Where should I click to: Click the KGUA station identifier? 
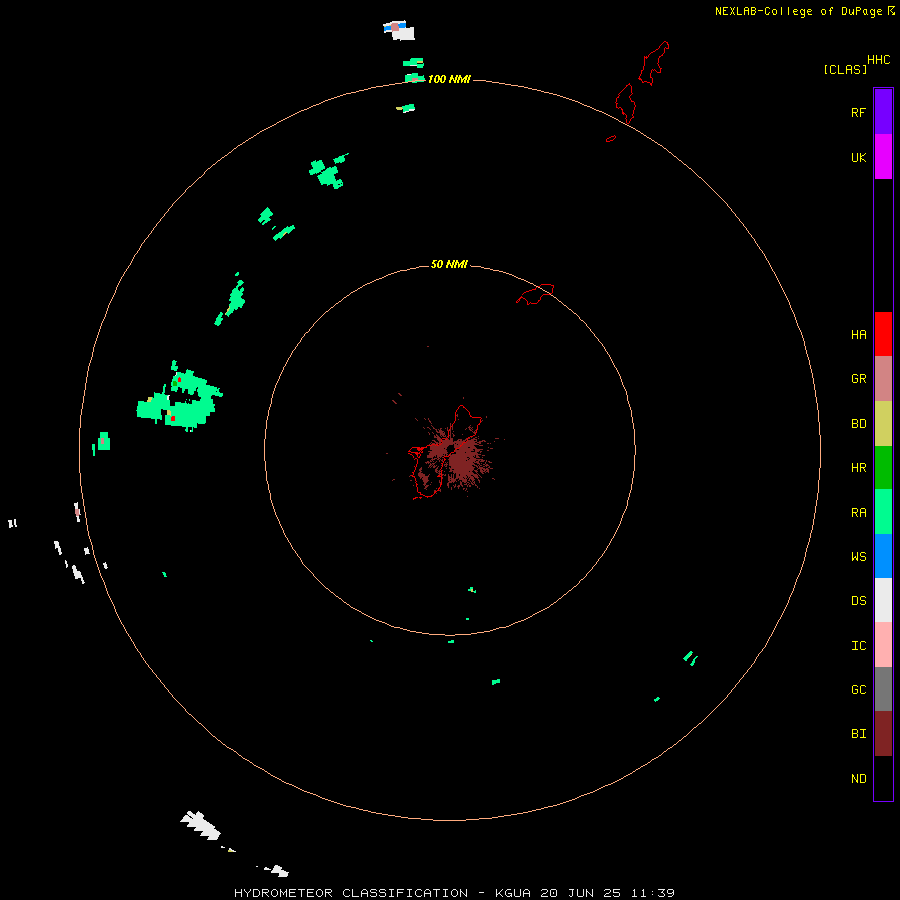pyautogui.click(x=513, y=893)
